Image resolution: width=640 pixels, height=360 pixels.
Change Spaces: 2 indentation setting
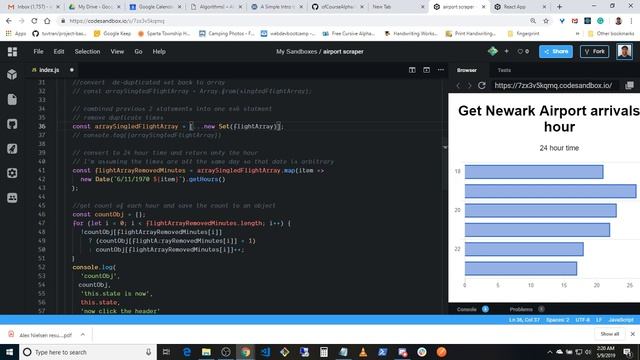point(558,320)
